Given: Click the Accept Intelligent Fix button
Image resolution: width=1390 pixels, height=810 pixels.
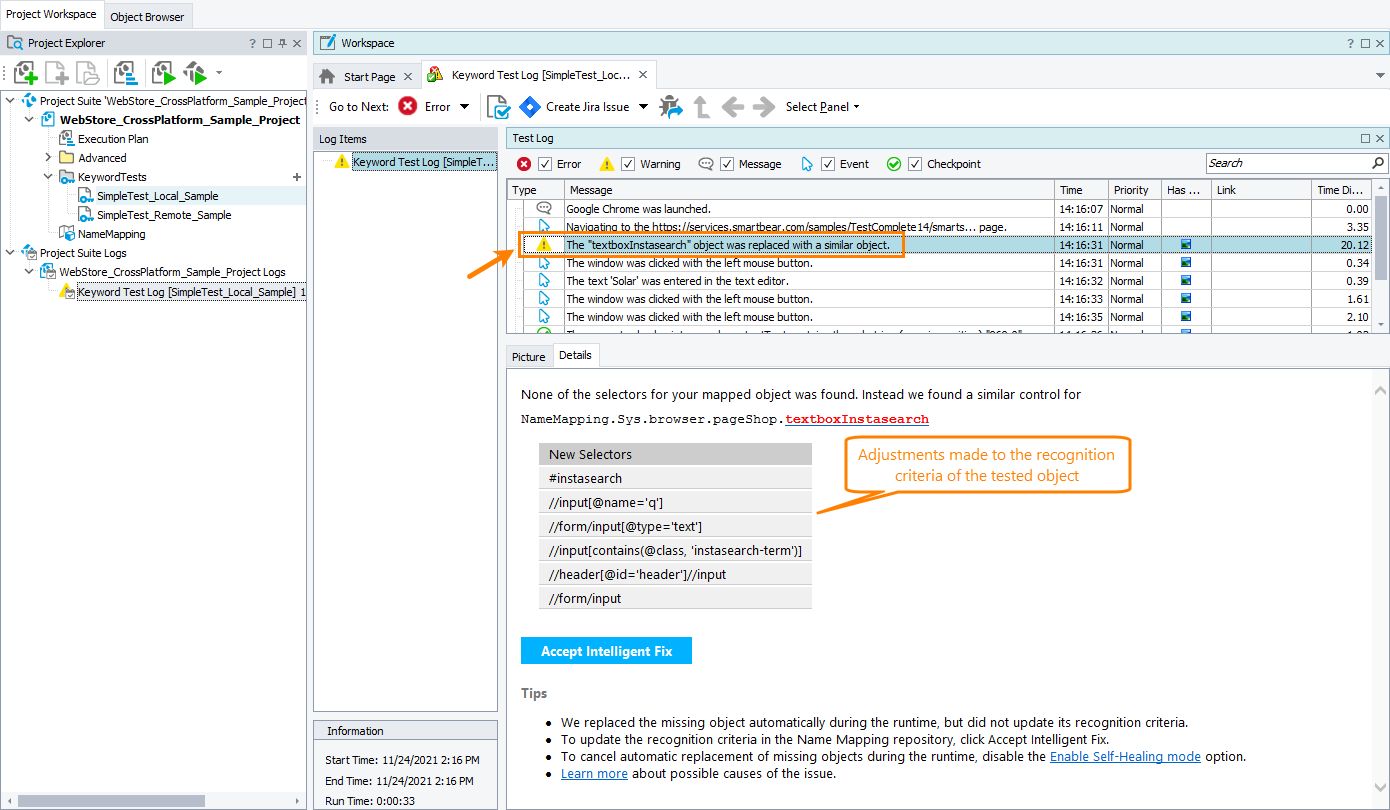Looking at the screenshot, I should point(606,650).
